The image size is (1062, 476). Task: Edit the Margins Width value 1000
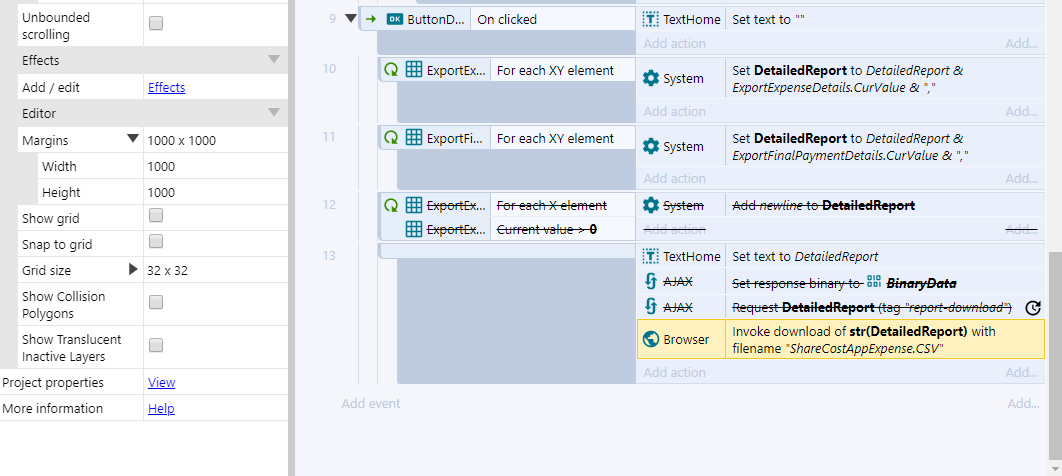[x=215, y=167]
